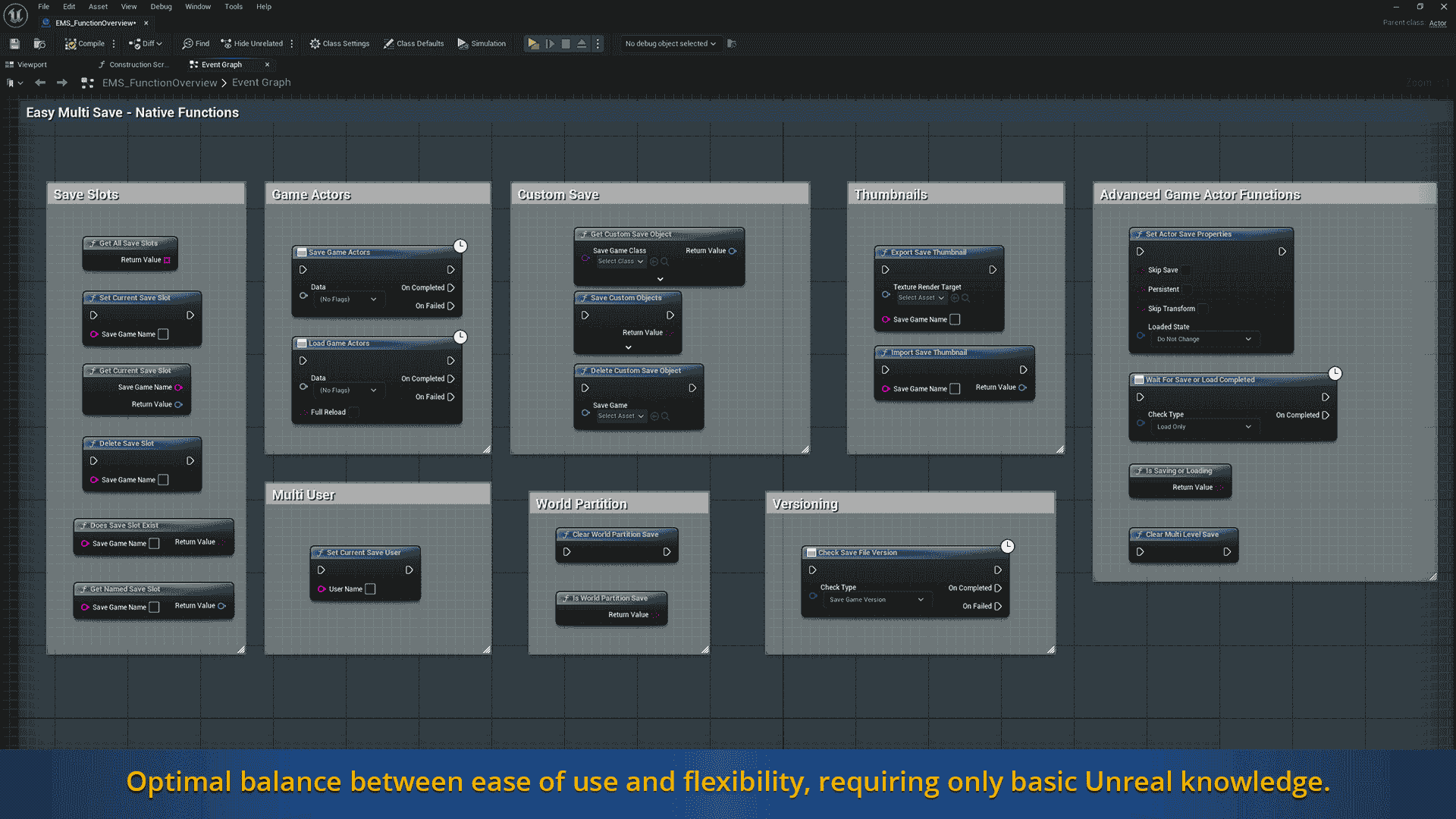Click latent clock icon on Load Game Actors

click(460, 337)
